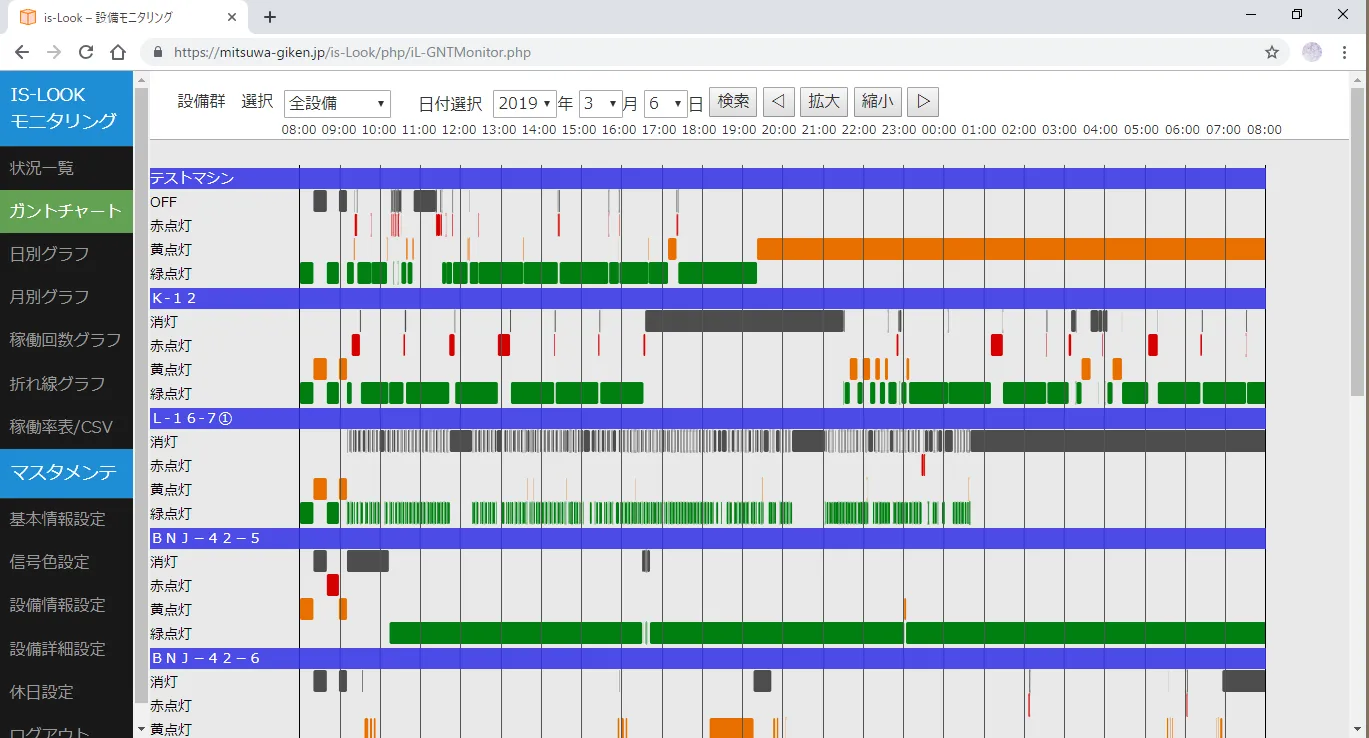
Task: Click the long orange bar in テストマシン 黄点灯
Action: (x=1011, y=249)
